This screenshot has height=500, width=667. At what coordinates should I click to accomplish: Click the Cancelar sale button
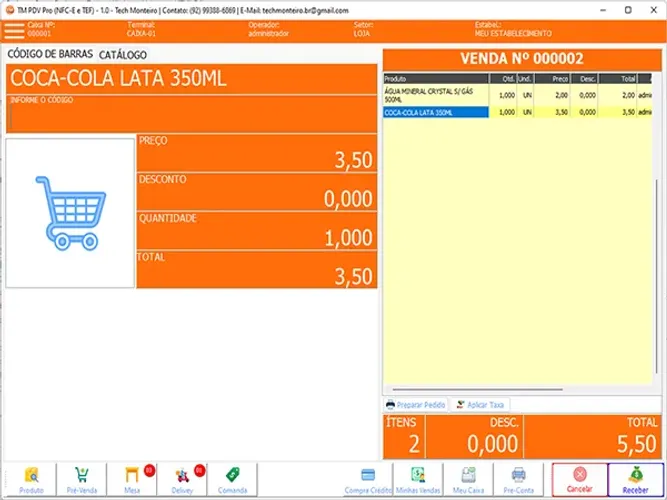click(580, 480)
